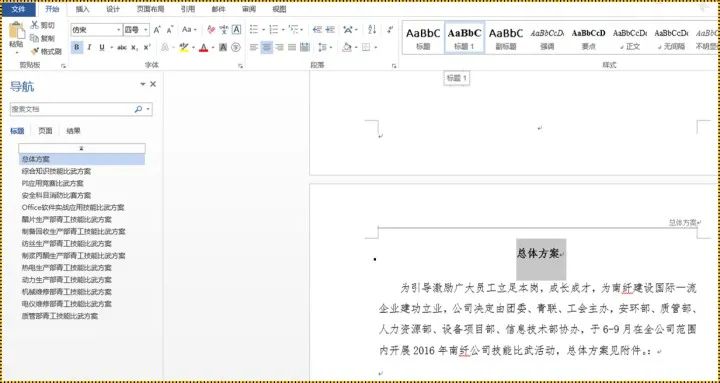720x383 pixels.
Task: Jump to Office软件实战应用技能比武方案 heading
Action: coord(73,208)
